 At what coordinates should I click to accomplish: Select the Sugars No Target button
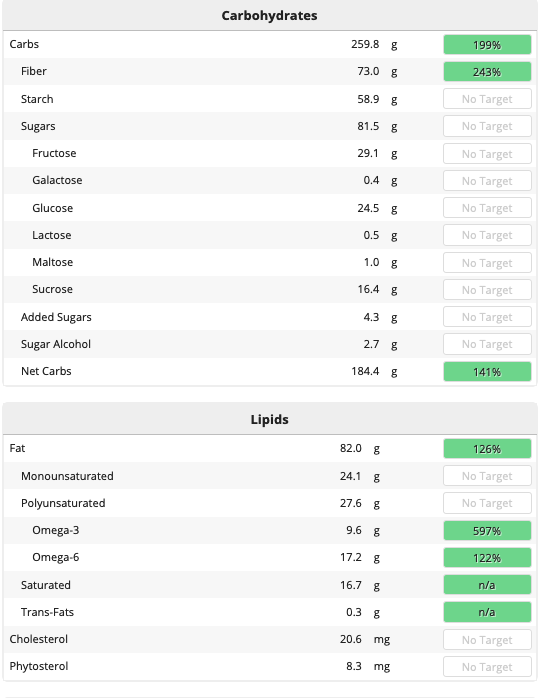coord(487,126)
